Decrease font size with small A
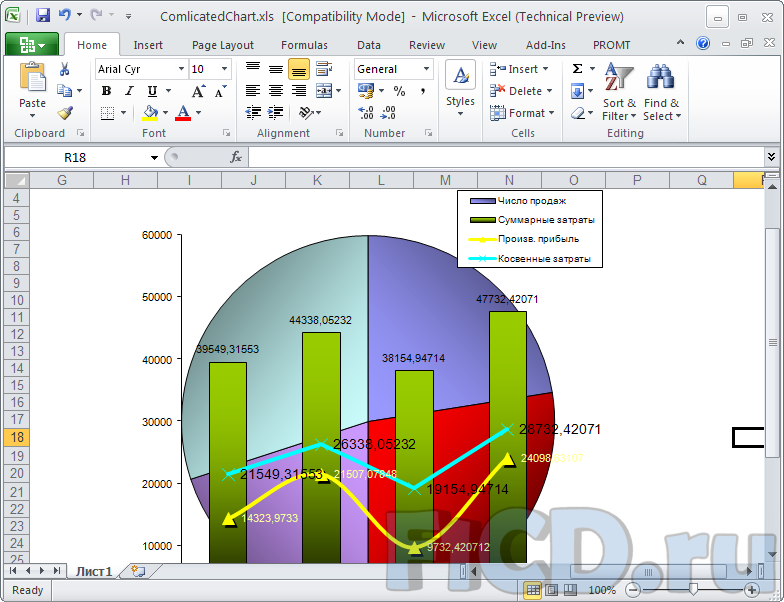 (220, 92)
